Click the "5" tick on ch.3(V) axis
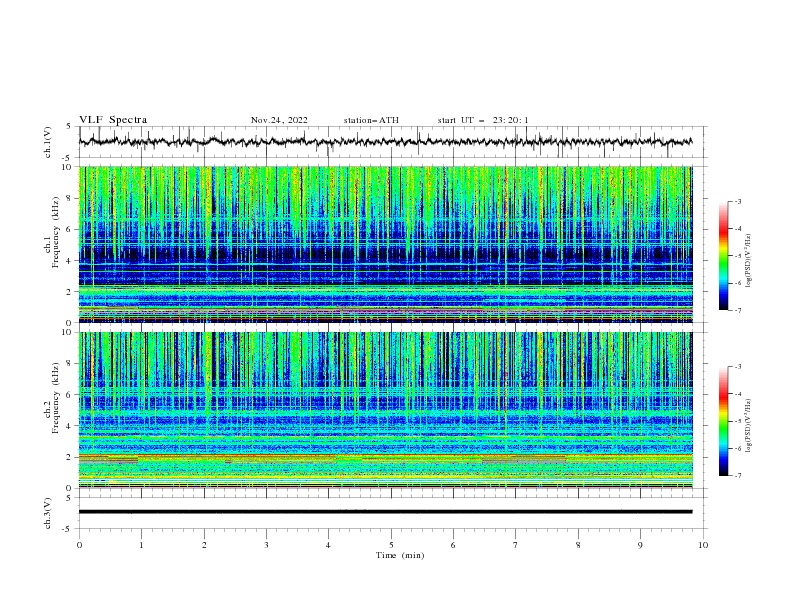The image size is (792, 612). coord(70,498)
